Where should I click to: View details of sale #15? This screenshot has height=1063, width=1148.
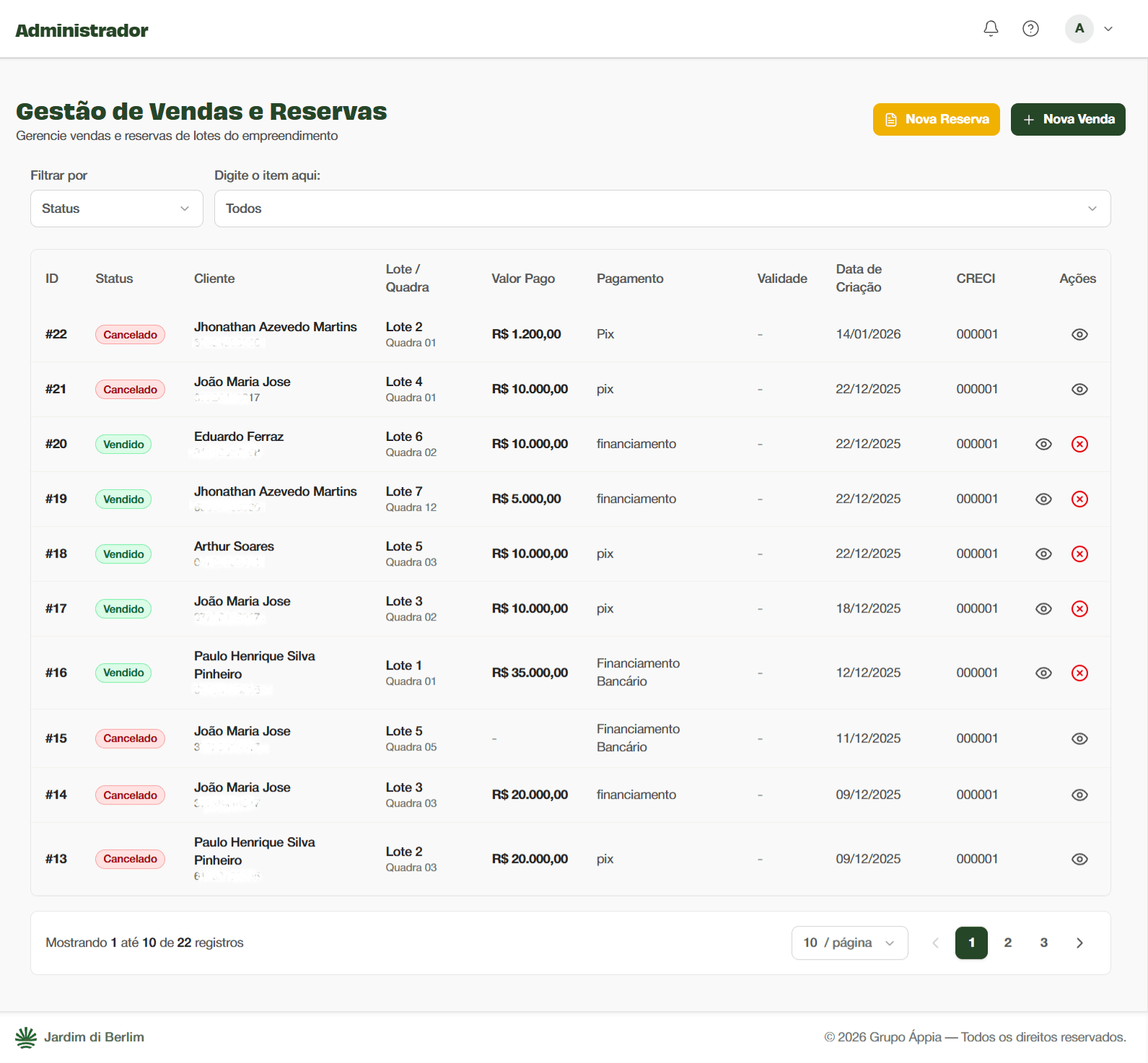point(1079,738)
